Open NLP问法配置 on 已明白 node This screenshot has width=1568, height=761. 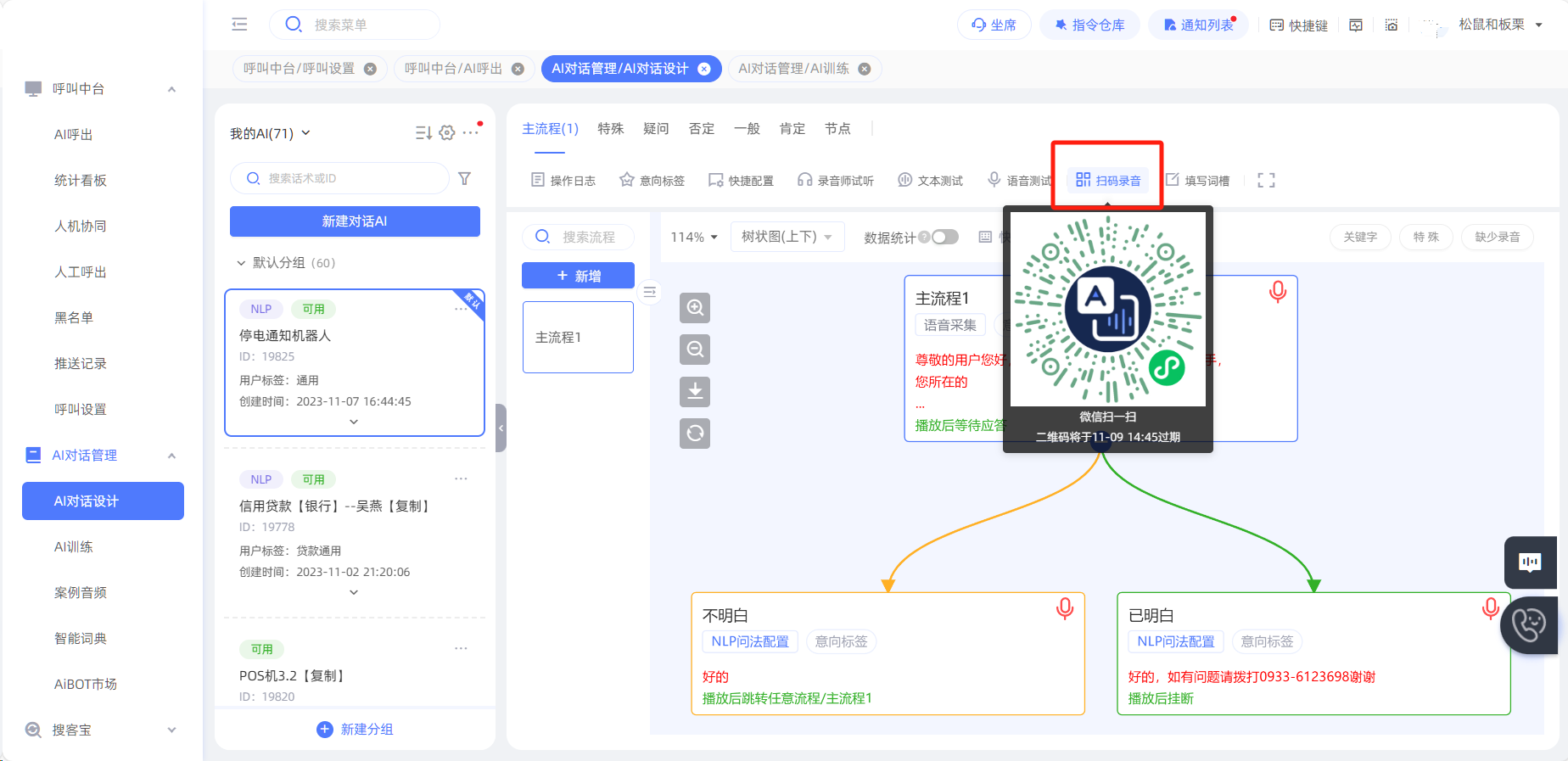coord(1176,642)
